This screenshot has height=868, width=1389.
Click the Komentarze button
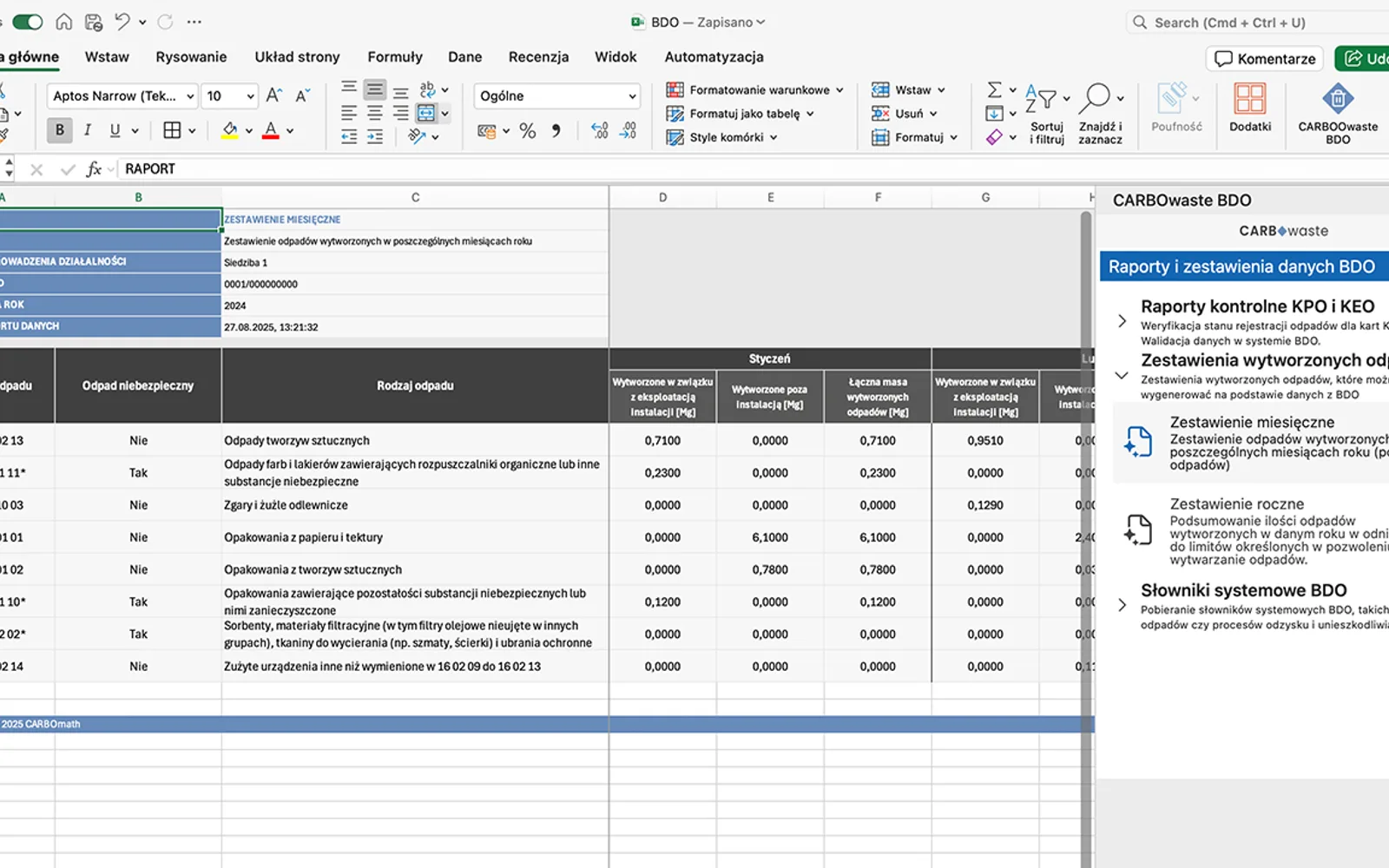[1265, 58]
